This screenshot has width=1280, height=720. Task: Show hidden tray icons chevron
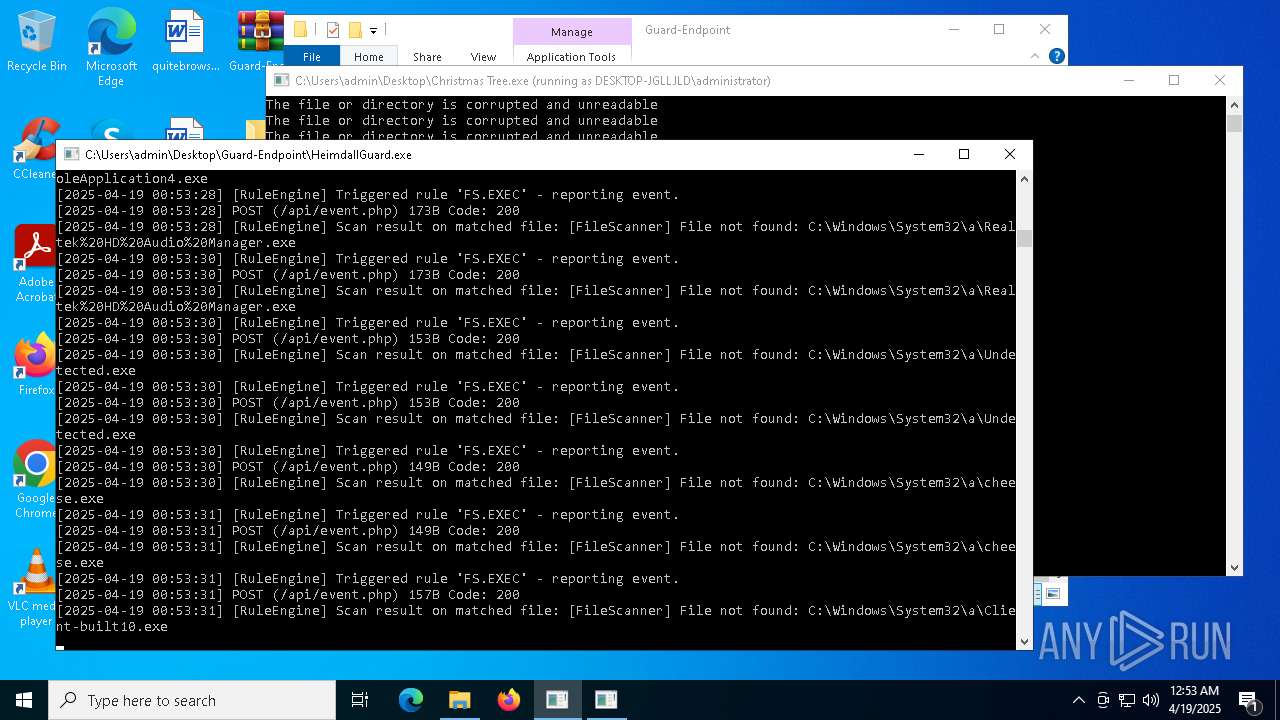click(x=1078, y=700)
